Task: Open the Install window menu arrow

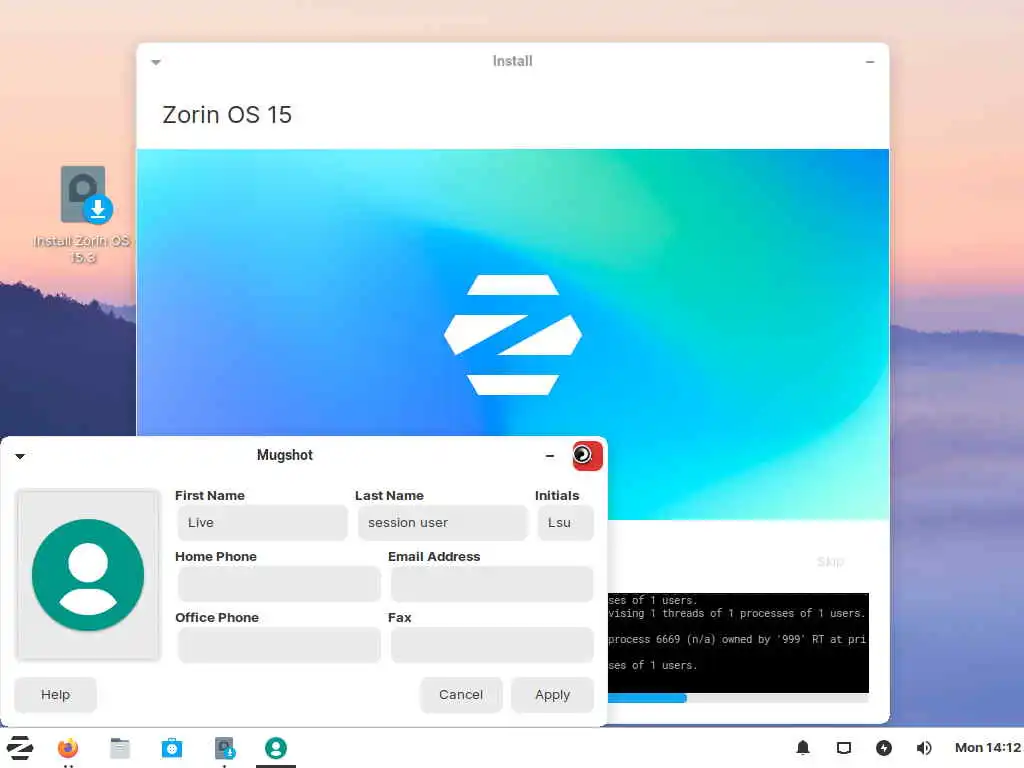Action: coord(156,62)
